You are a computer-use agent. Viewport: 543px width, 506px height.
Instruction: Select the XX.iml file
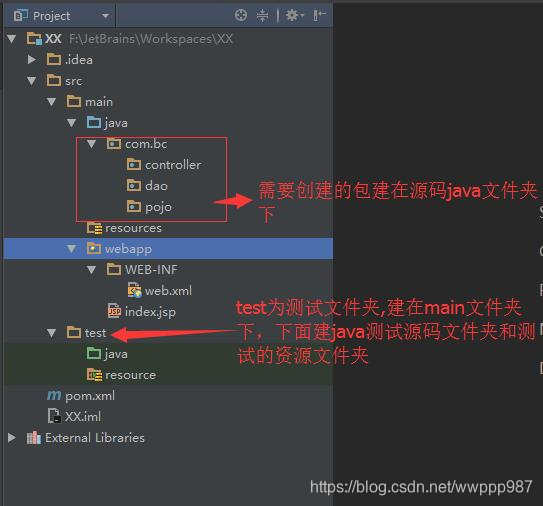74,416
